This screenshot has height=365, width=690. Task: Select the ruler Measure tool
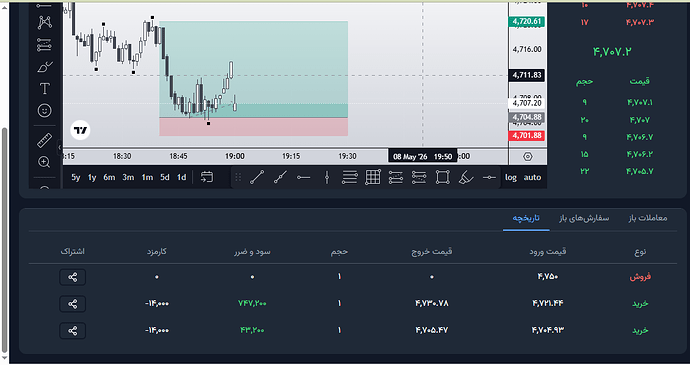[44, 140]
